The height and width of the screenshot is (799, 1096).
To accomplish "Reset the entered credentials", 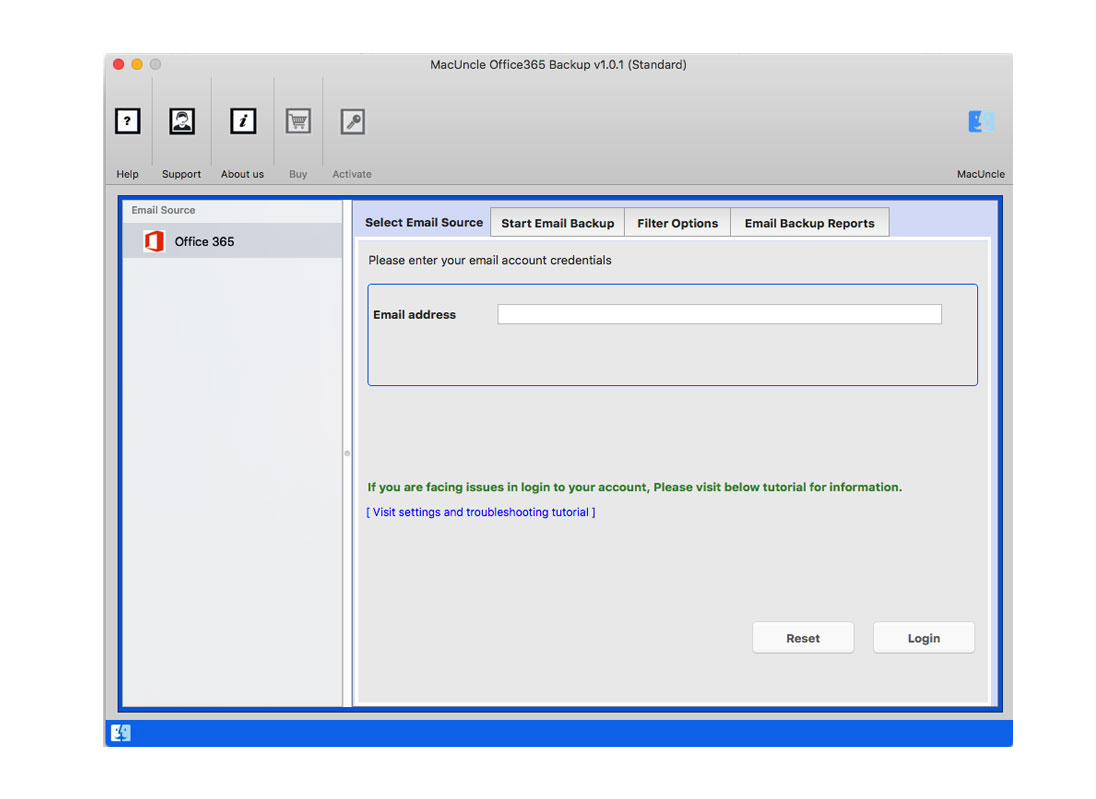I will click(x=802, y=637).
